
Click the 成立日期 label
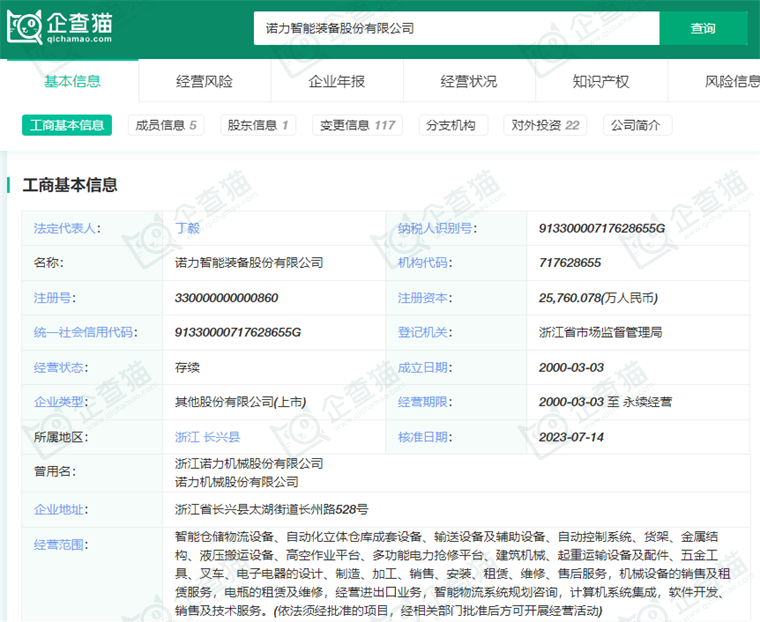pos(425,367)
